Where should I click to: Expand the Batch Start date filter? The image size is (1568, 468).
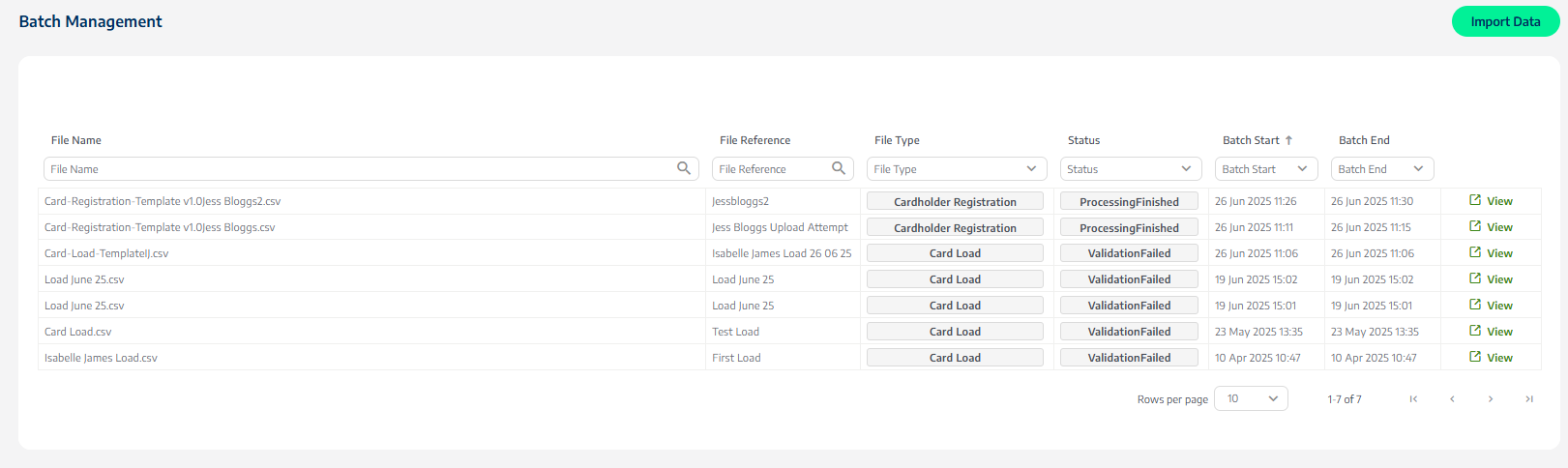pyautogui.click(x=1266, y=168)
